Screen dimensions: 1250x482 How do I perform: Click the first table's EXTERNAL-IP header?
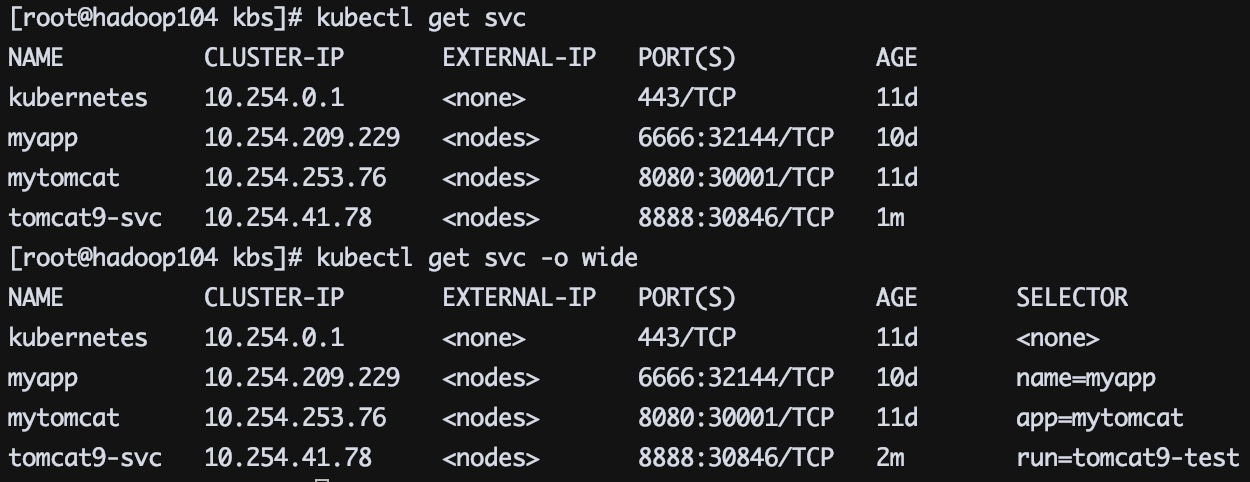(x=518, y=58)
